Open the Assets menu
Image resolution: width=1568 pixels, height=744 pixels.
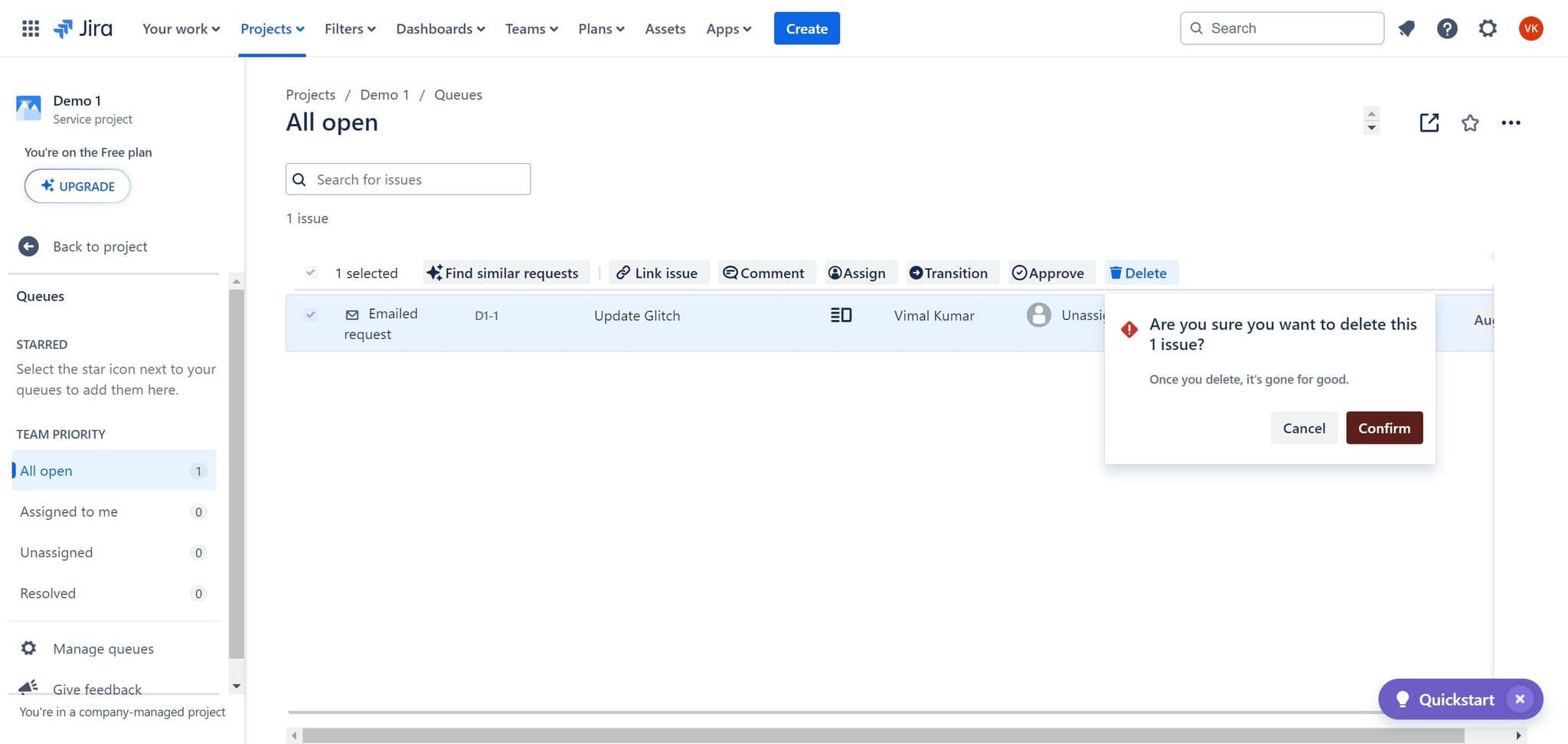coord(665,28)
